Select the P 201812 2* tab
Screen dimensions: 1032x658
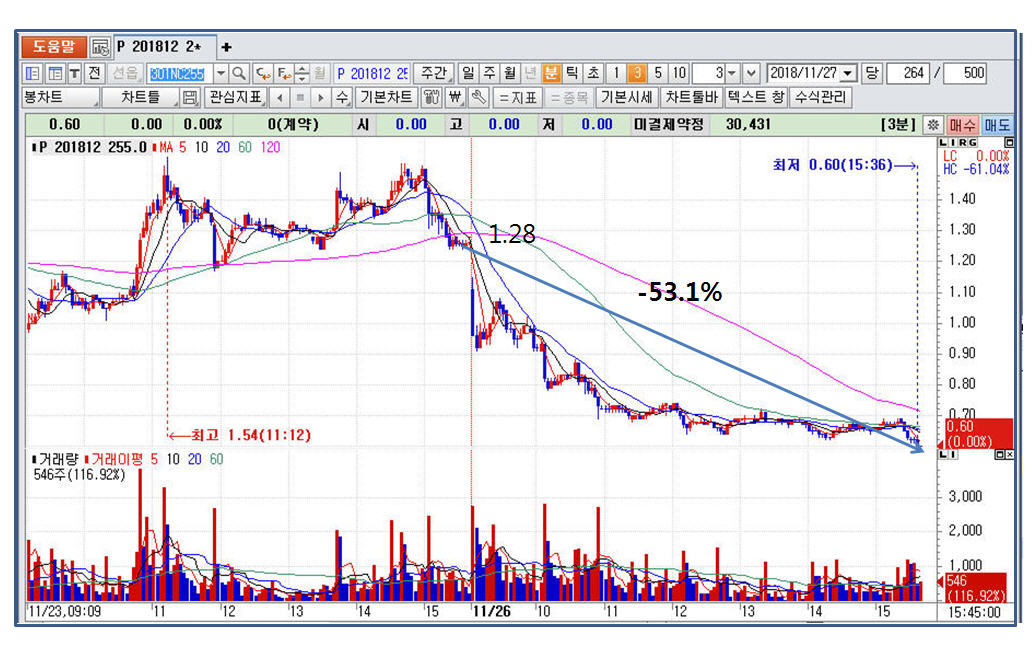(159, 47)
